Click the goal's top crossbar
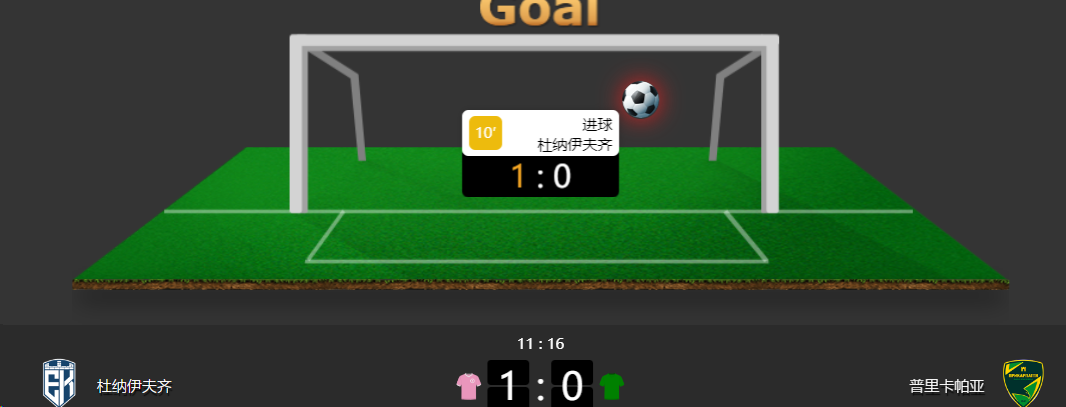The height and width of the screenshot is (407, 1066). pos(534,41)
